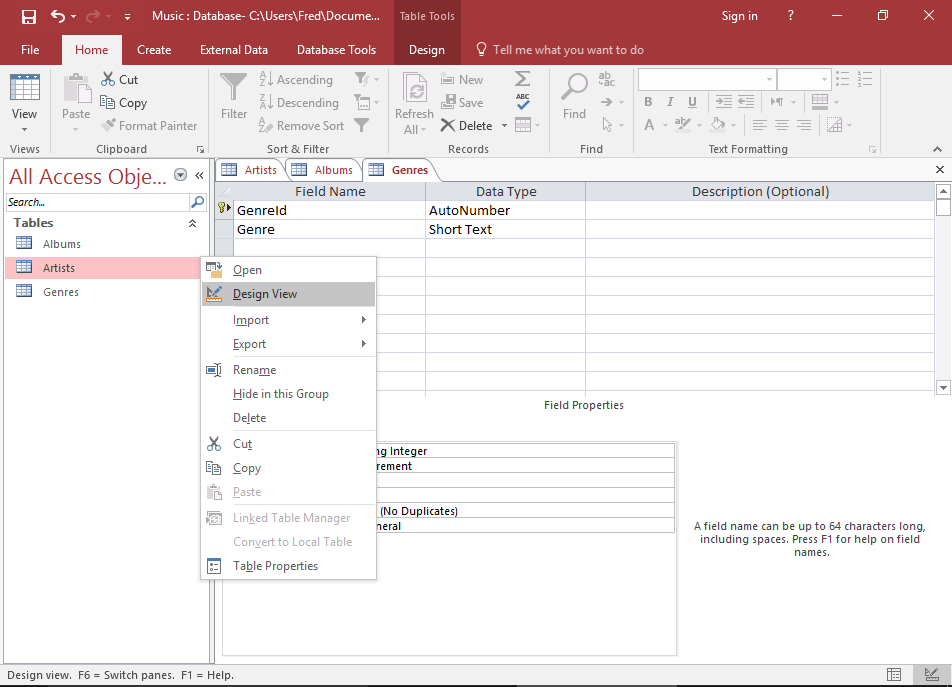Open the All Access Objects dropdown arrow
Viewport: 952px width, 687px height.
coord(180,175)
